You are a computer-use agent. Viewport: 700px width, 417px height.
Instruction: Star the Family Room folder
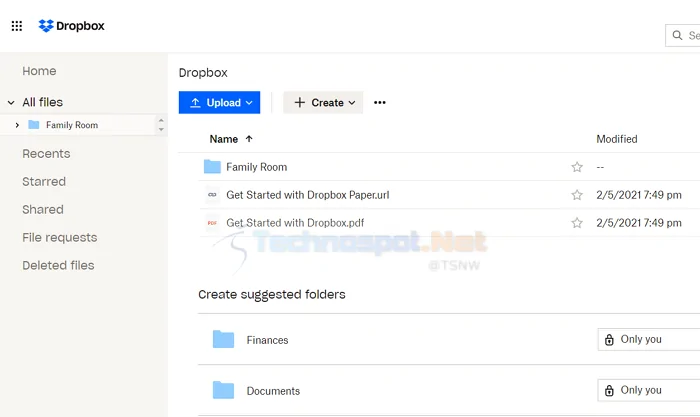(x=577, y=167)
